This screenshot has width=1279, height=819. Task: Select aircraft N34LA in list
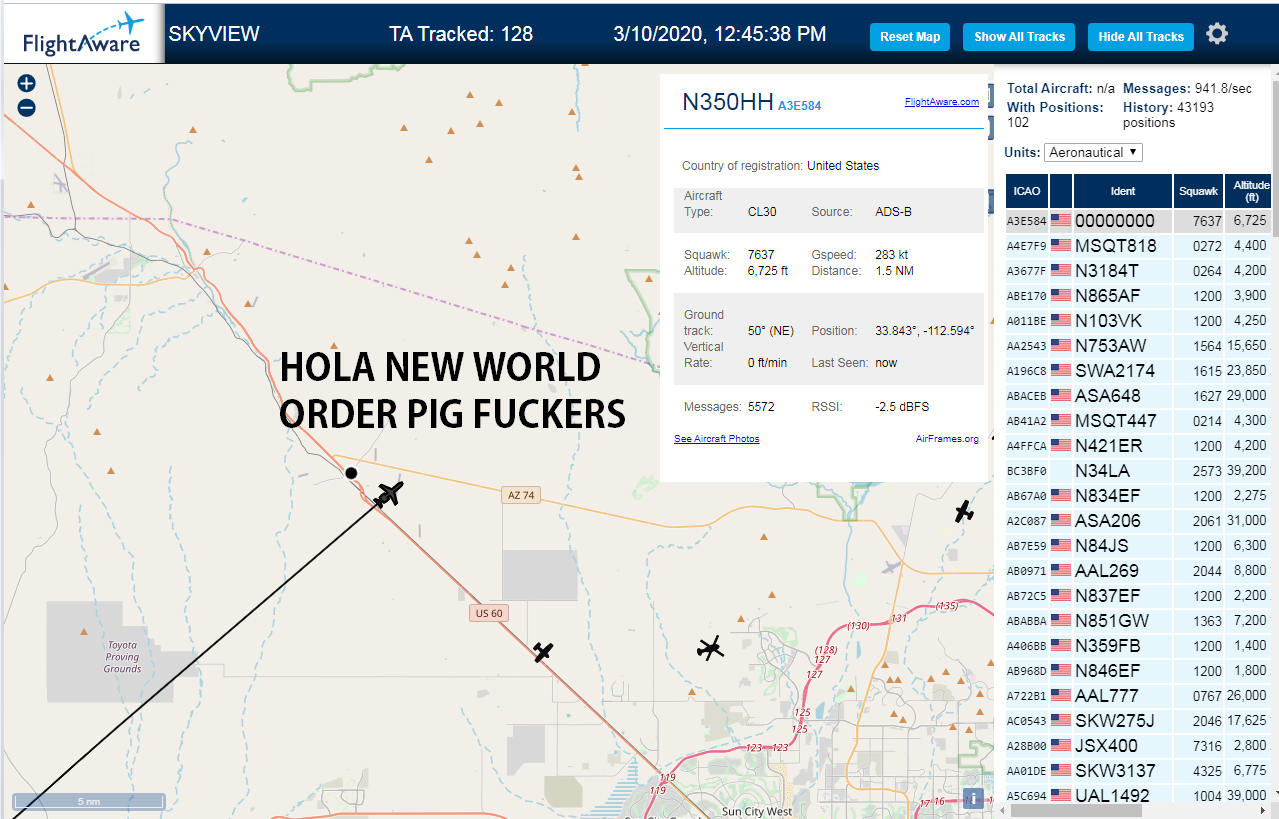pyautogui.click(x=1138, y=471)
